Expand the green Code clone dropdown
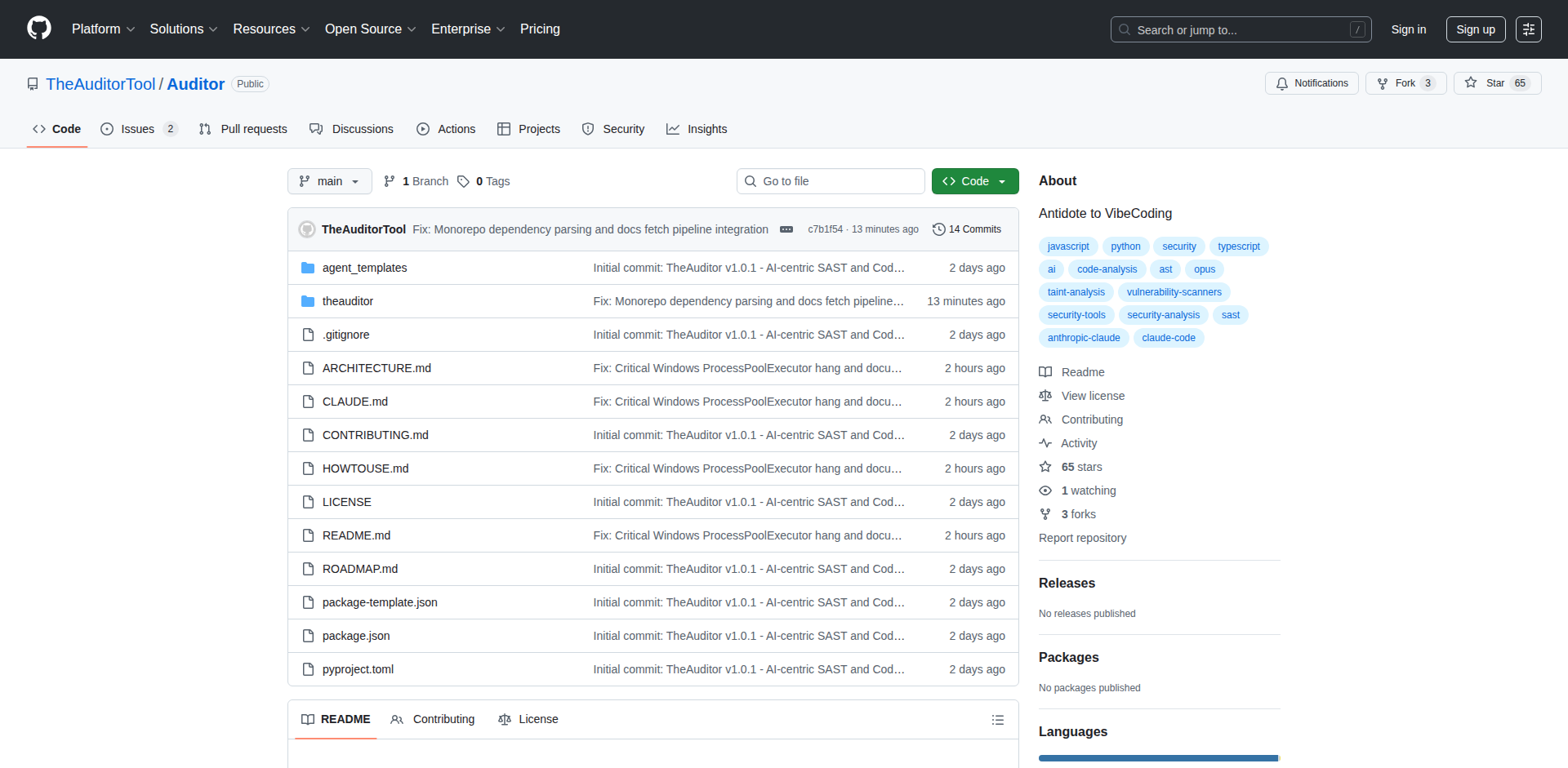This screenshot has height=768, width=1568. click(975, 181)
